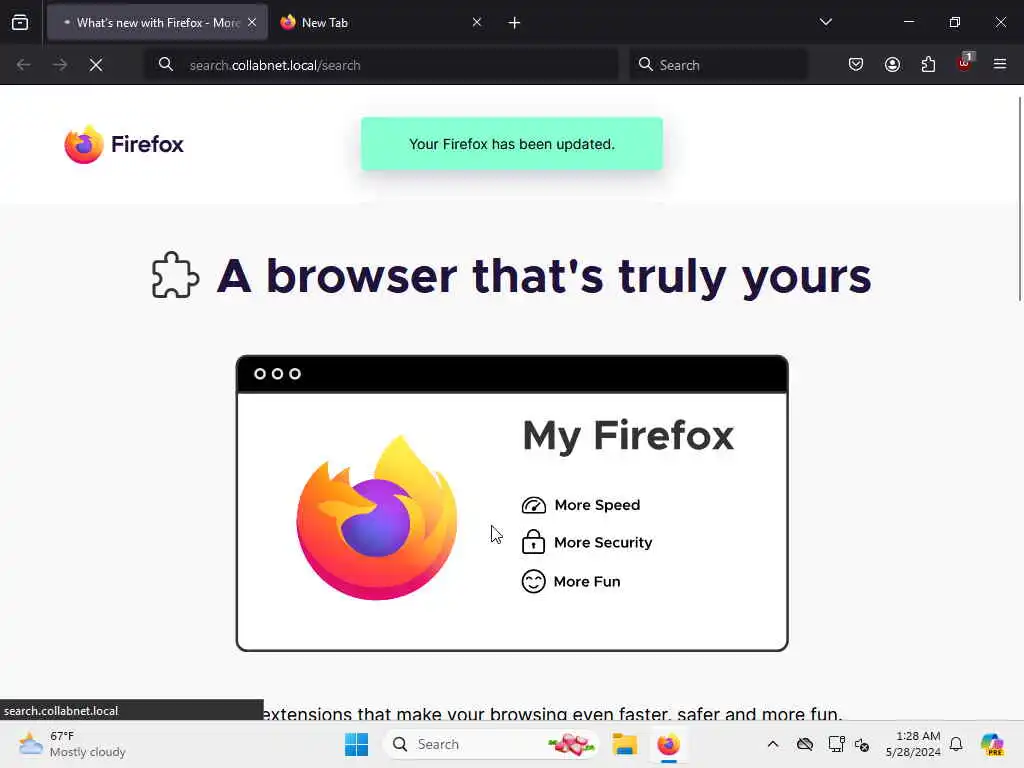Open the Copilot preview icon
1024x768 pixels.
(992, 744)
